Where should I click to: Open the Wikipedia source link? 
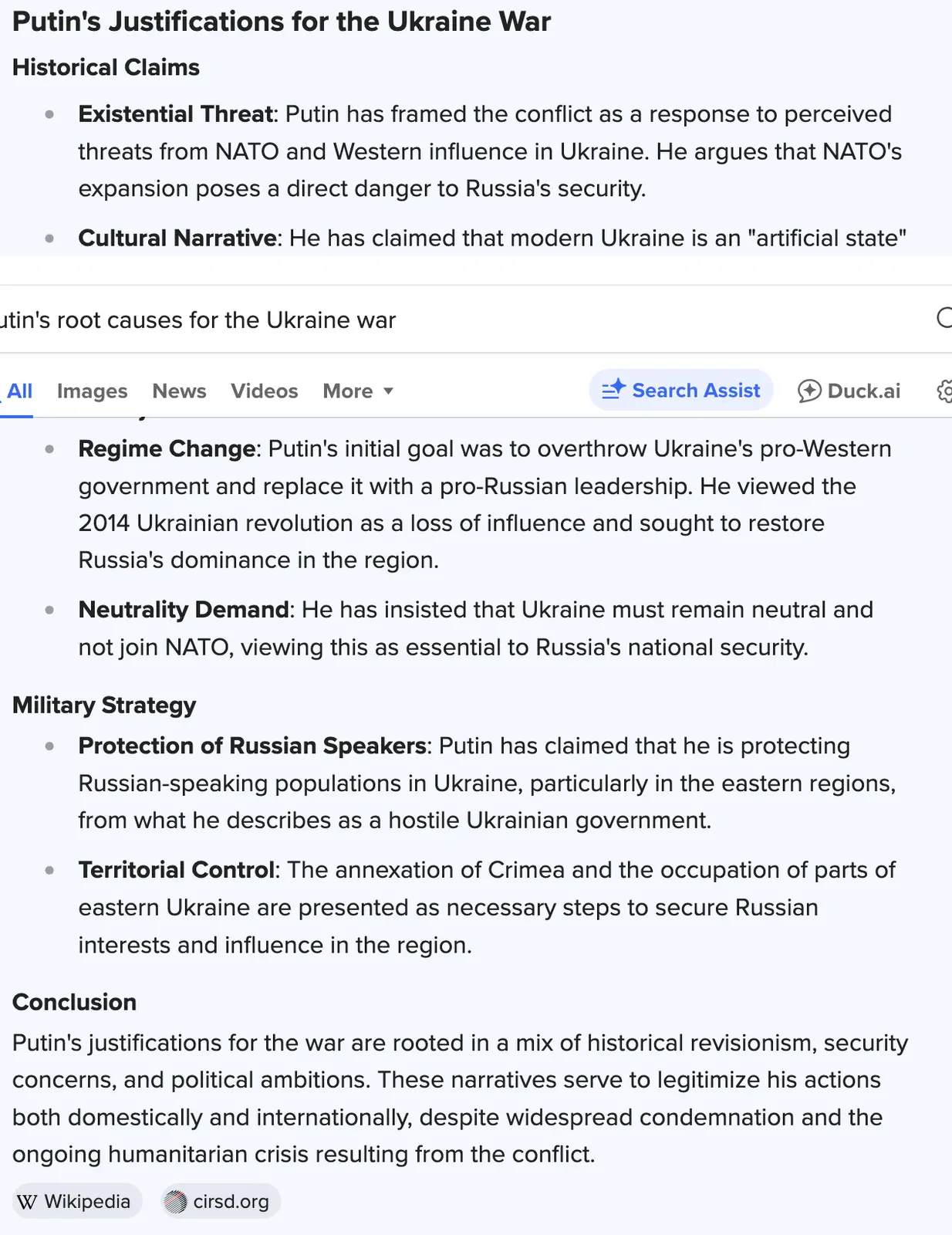pos(86,1202)
